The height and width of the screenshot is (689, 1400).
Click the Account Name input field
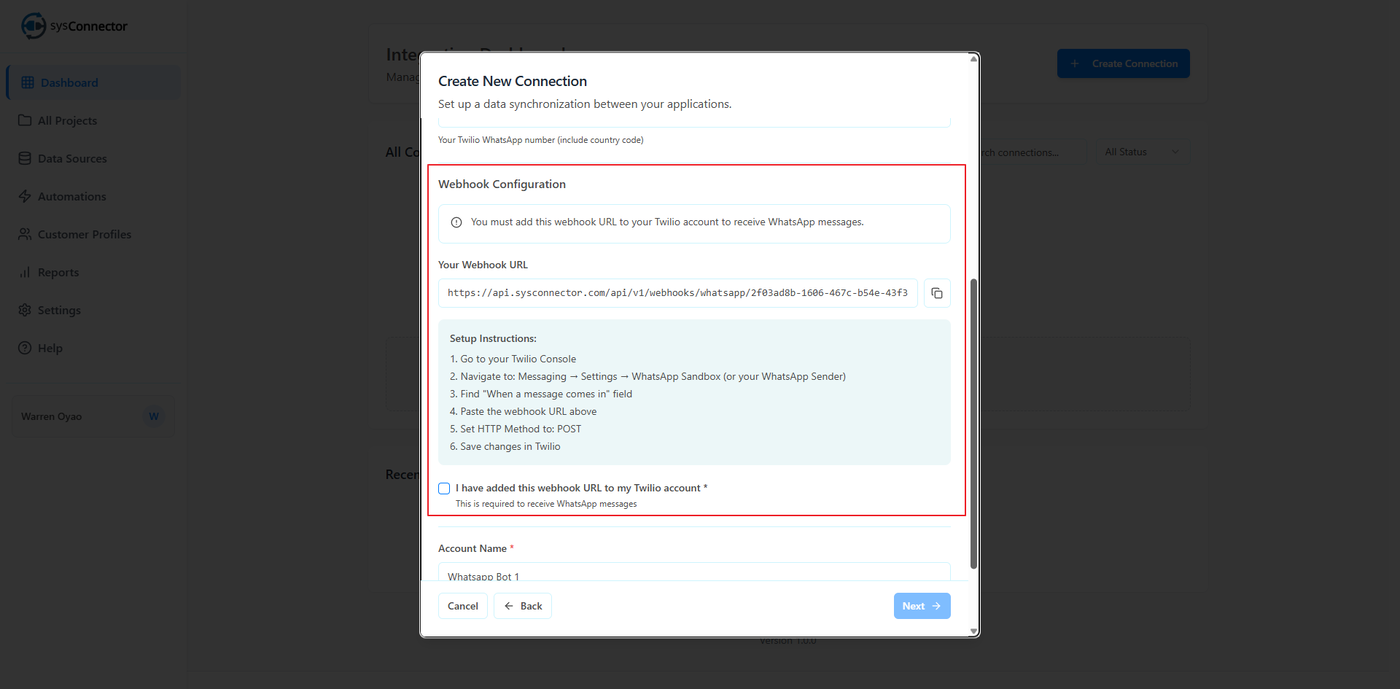(x=694, y=573)
